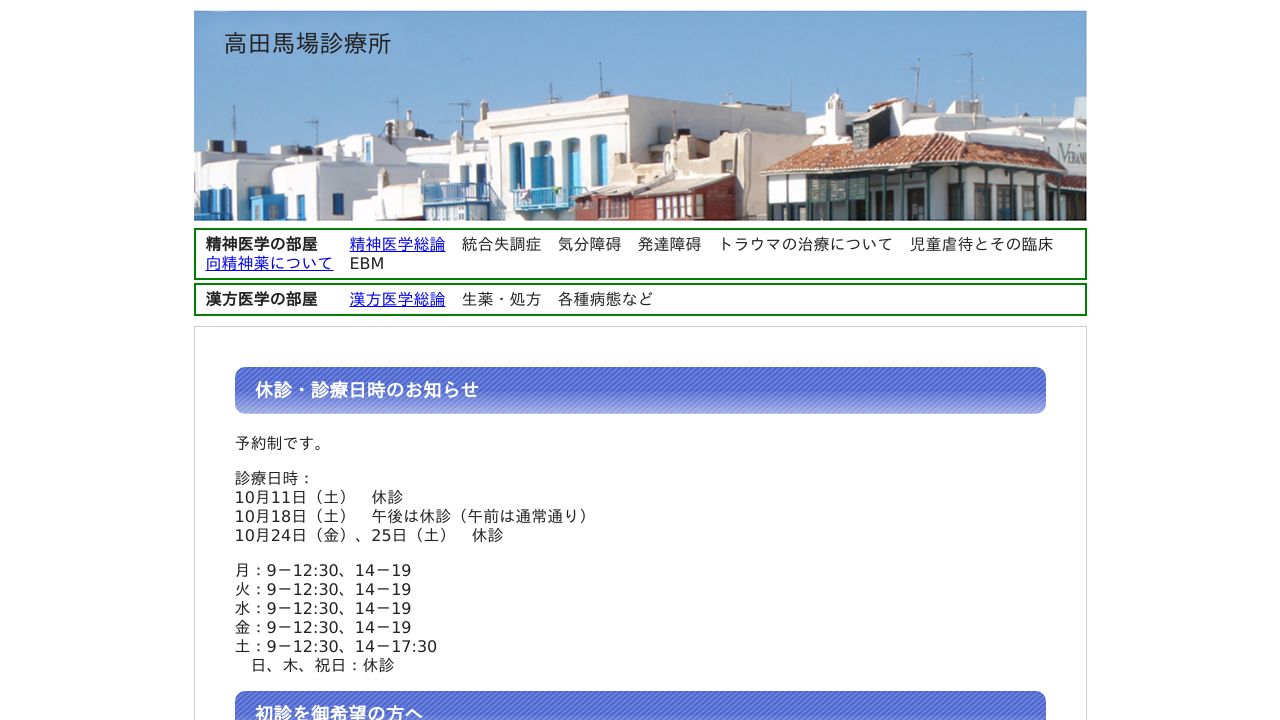Screen dimensions: 1280x720
Task: Select the 10月11日（土）休診 notice
Action: coord(320,497)
